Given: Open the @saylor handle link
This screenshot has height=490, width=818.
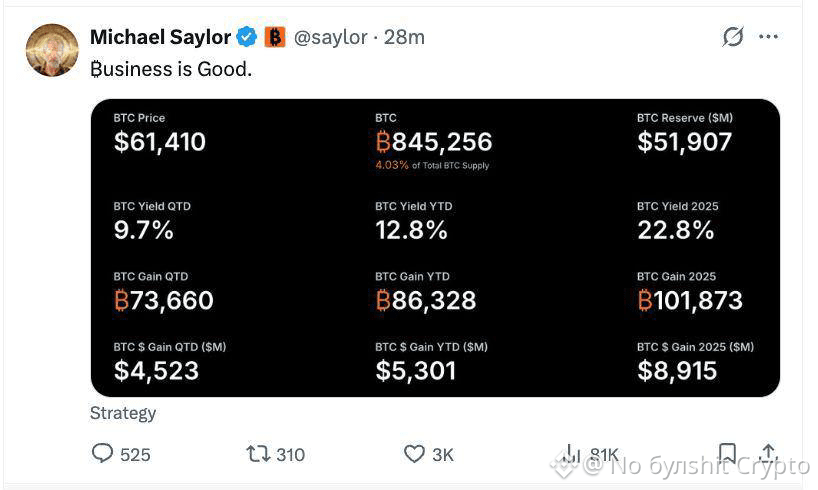Looking at the screenshot, I should coord(331,37).
